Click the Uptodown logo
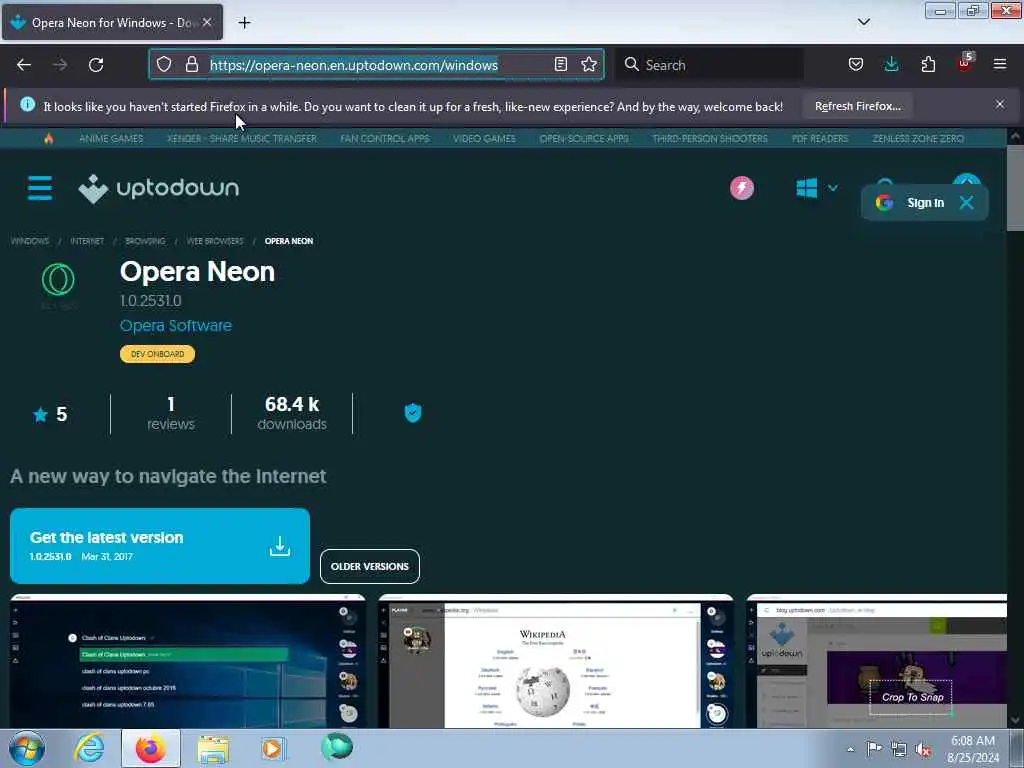Screen dimensions: 1024x768 pyautogui.click(x=159, y=188)
